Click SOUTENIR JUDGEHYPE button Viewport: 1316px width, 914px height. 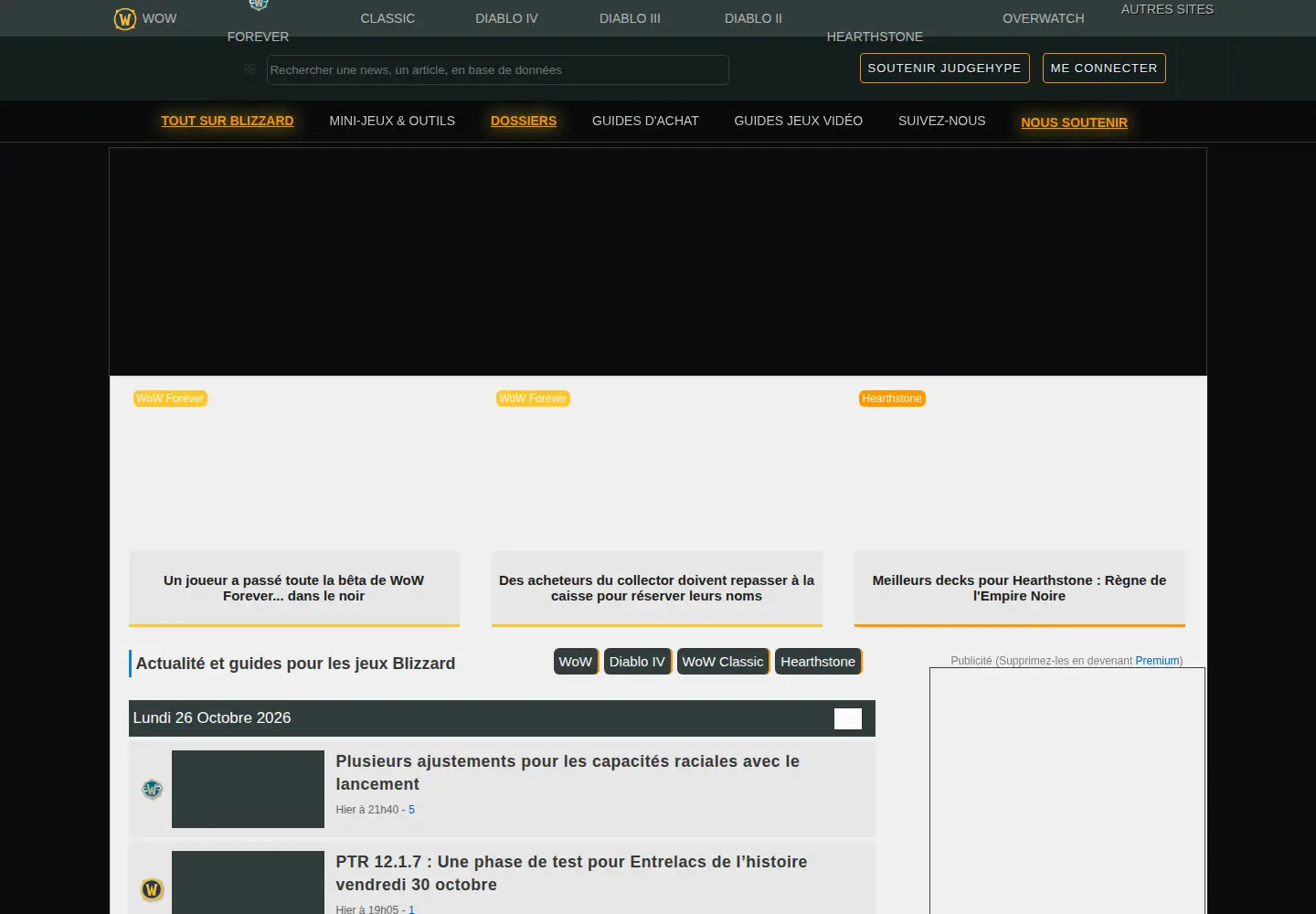pyautogui.click(x=944, y=68)
